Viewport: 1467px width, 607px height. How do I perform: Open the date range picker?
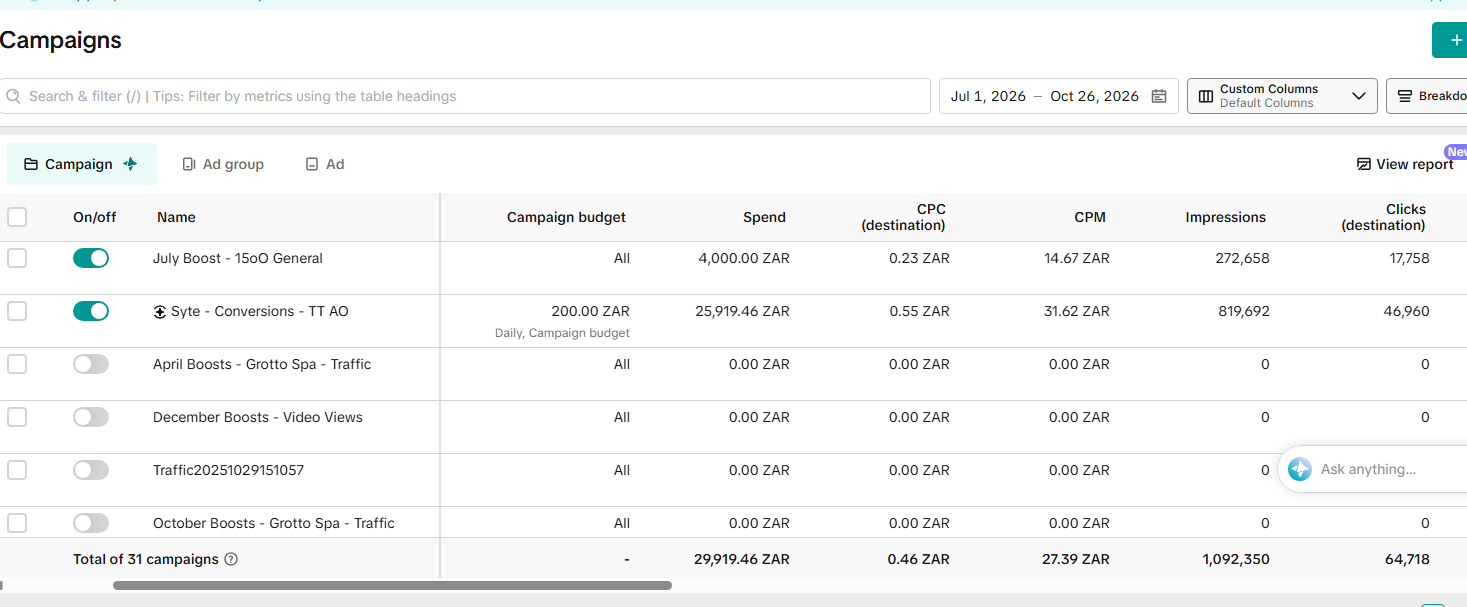[x=1058, y=96]
